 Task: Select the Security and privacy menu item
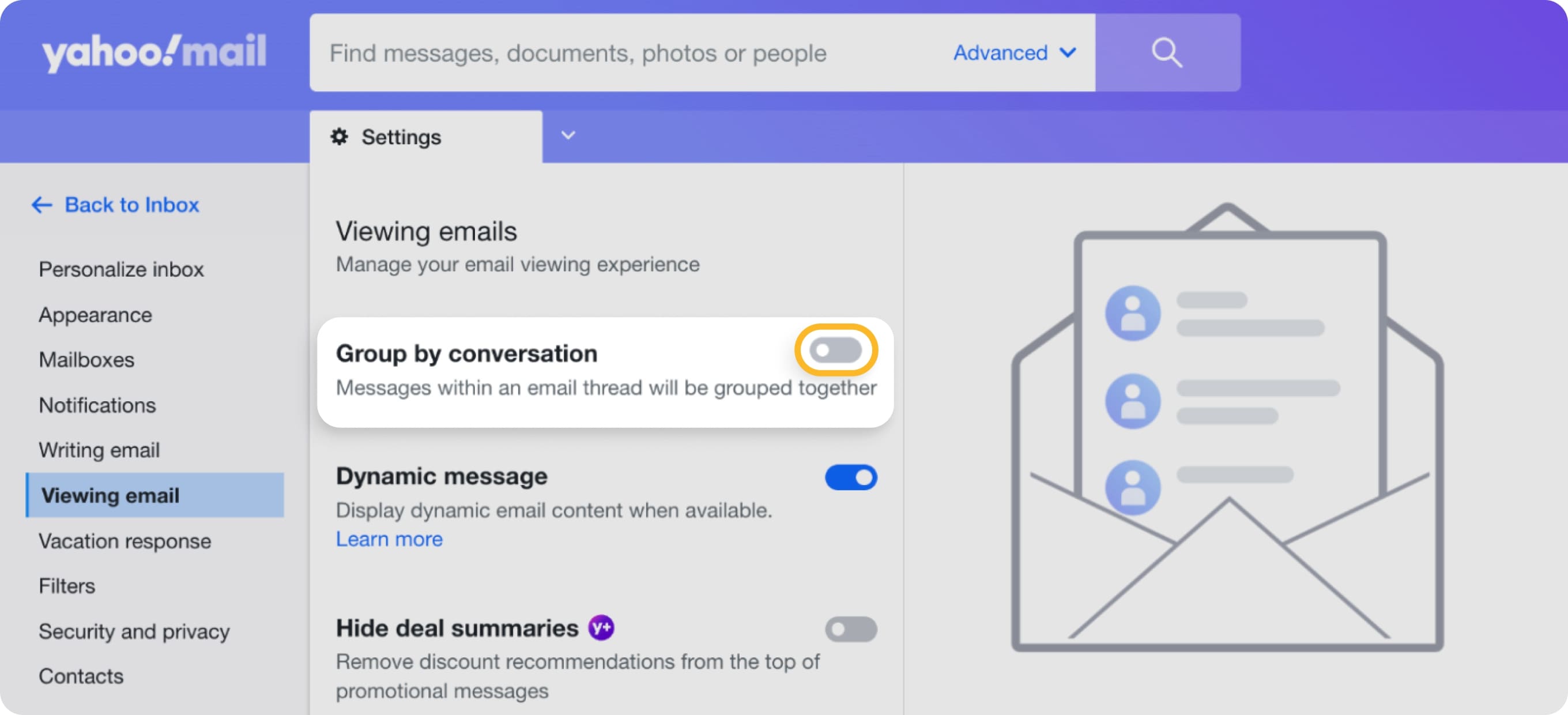tap(134, 630)
